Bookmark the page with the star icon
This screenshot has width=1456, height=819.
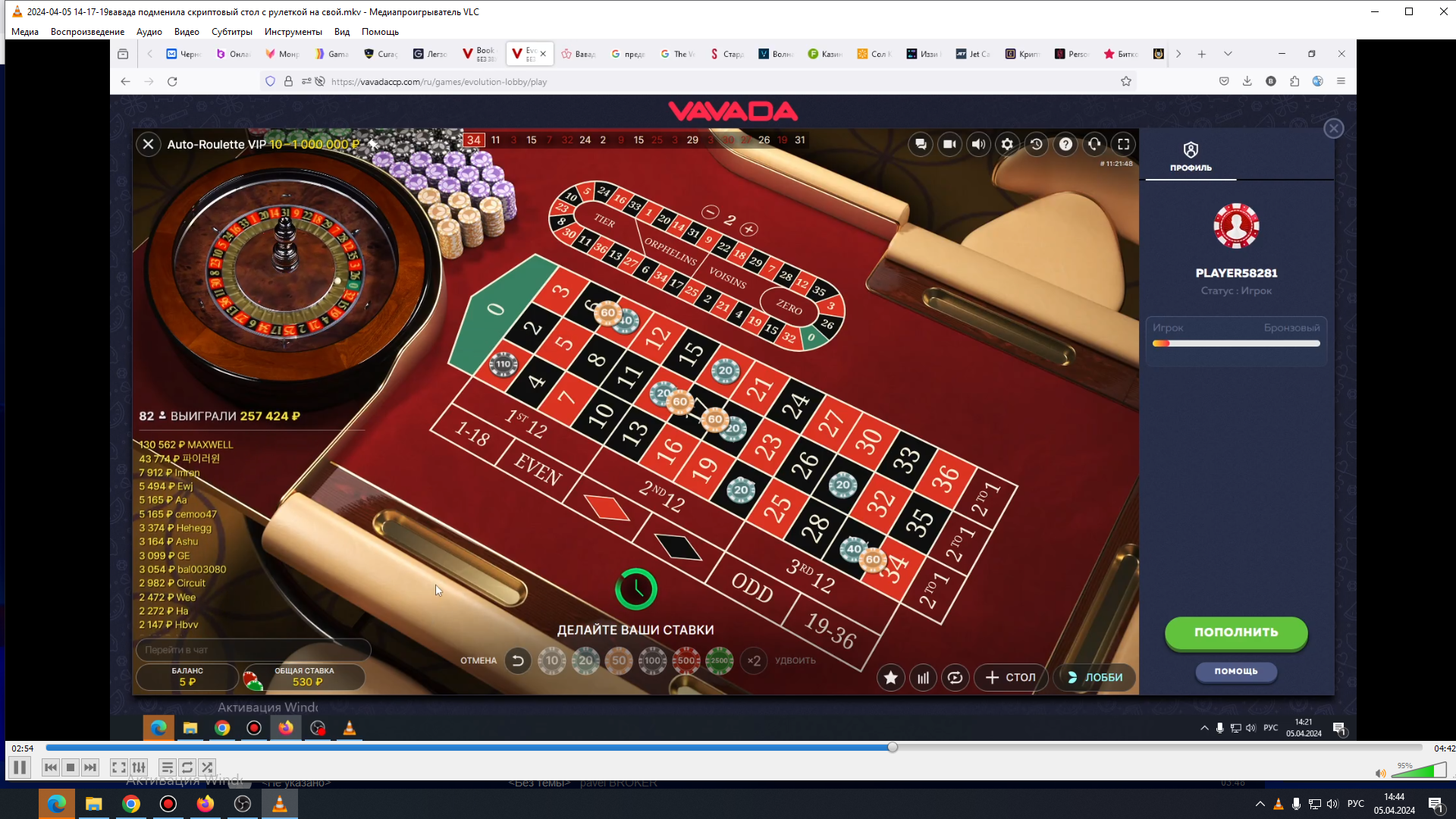pos(1126,82)
